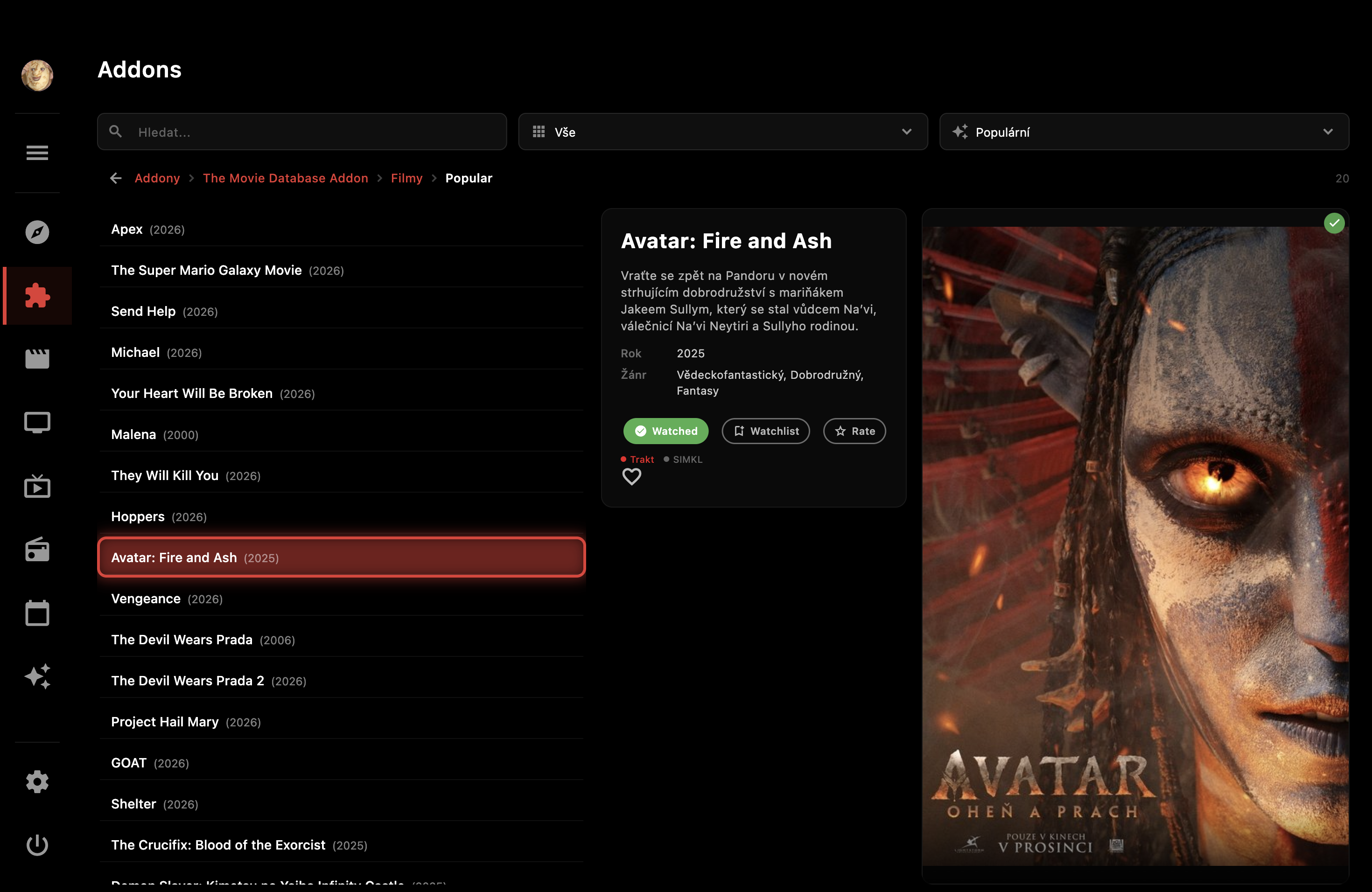The height and width of the screenshot is (892, 1372).
Task: Click the heart favorite icon
Action: (x=631, y=476)
